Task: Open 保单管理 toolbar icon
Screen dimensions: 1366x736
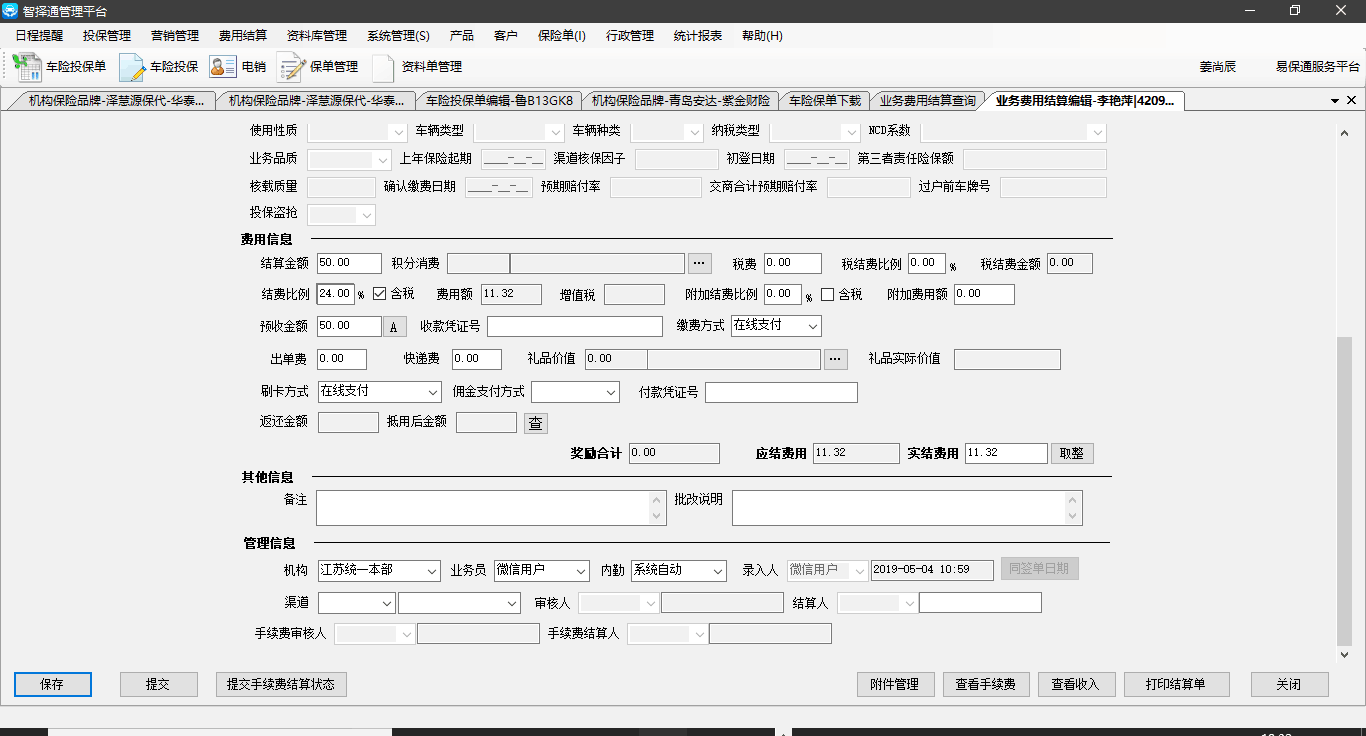Action: [291, 67]
